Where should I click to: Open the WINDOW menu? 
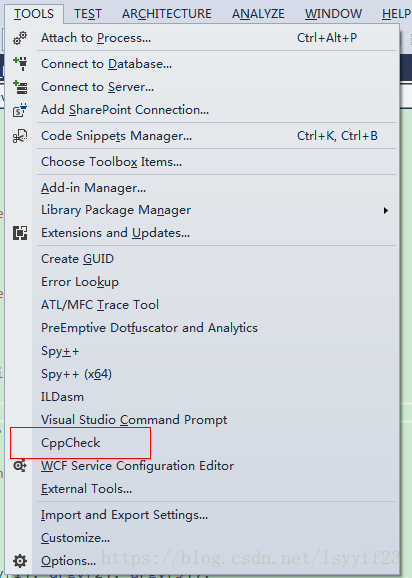(x=333, y=14)
